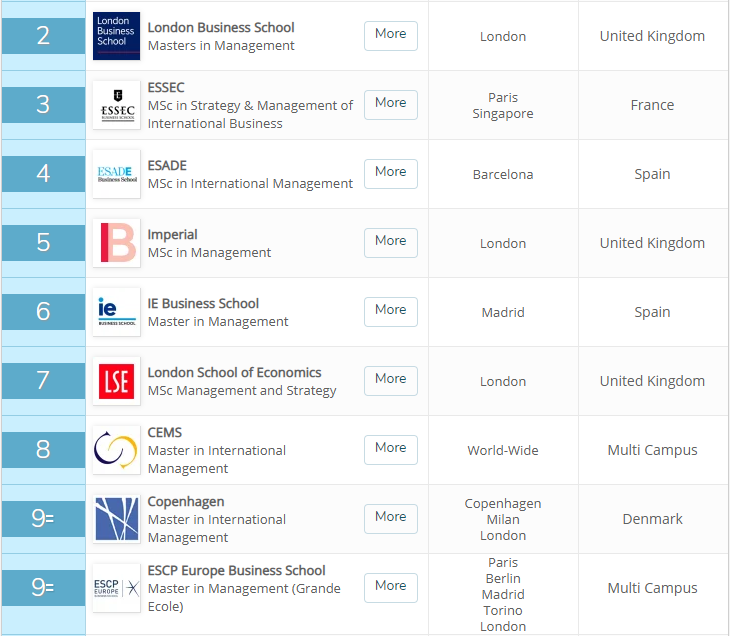Viewport: 730px width, 636px height.
Task: Click the Imperial B logo
Action: [116, 243]
